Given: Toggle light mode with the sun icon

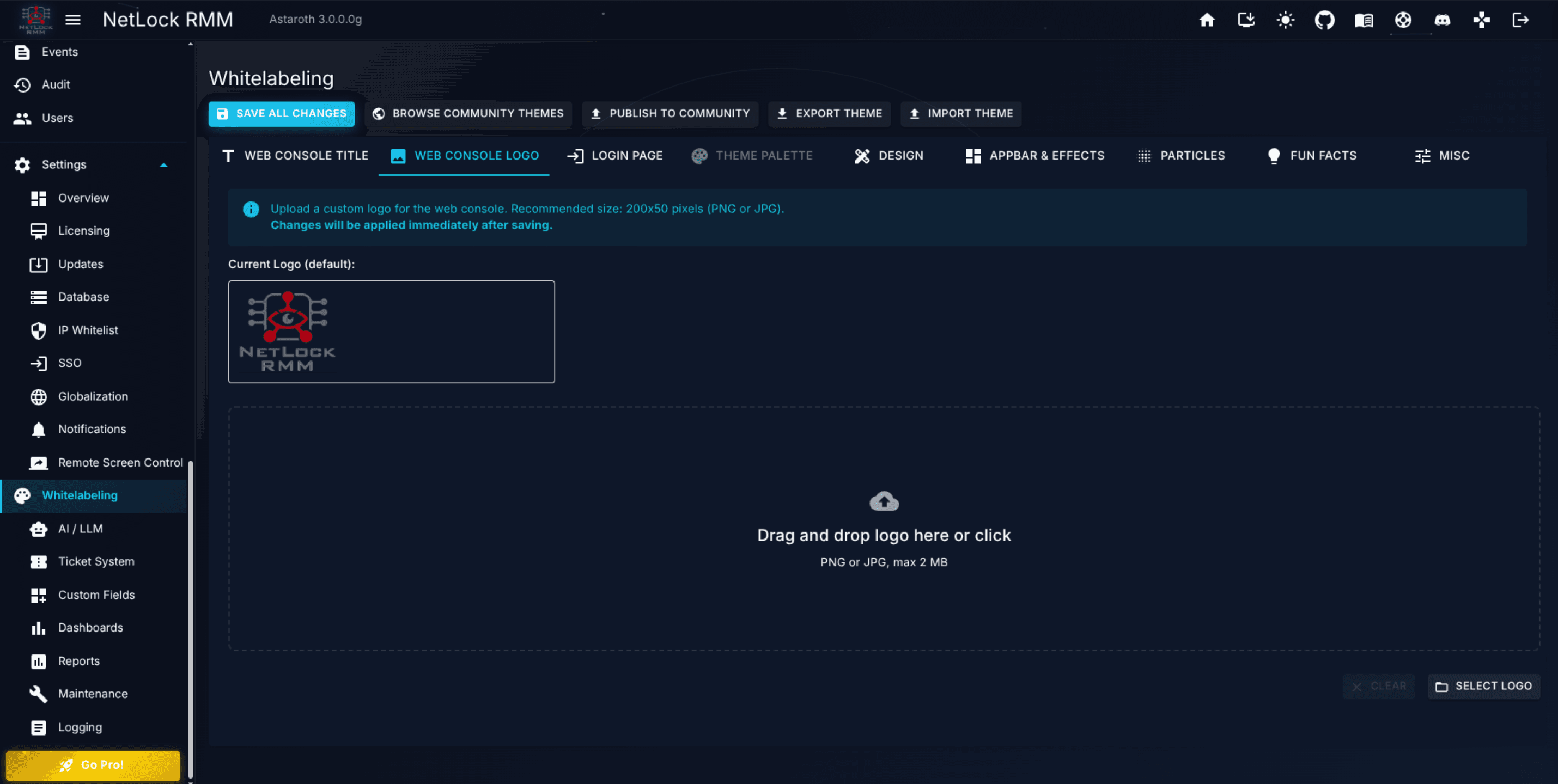Looking at the screenshot, I should click(1285, 20).
